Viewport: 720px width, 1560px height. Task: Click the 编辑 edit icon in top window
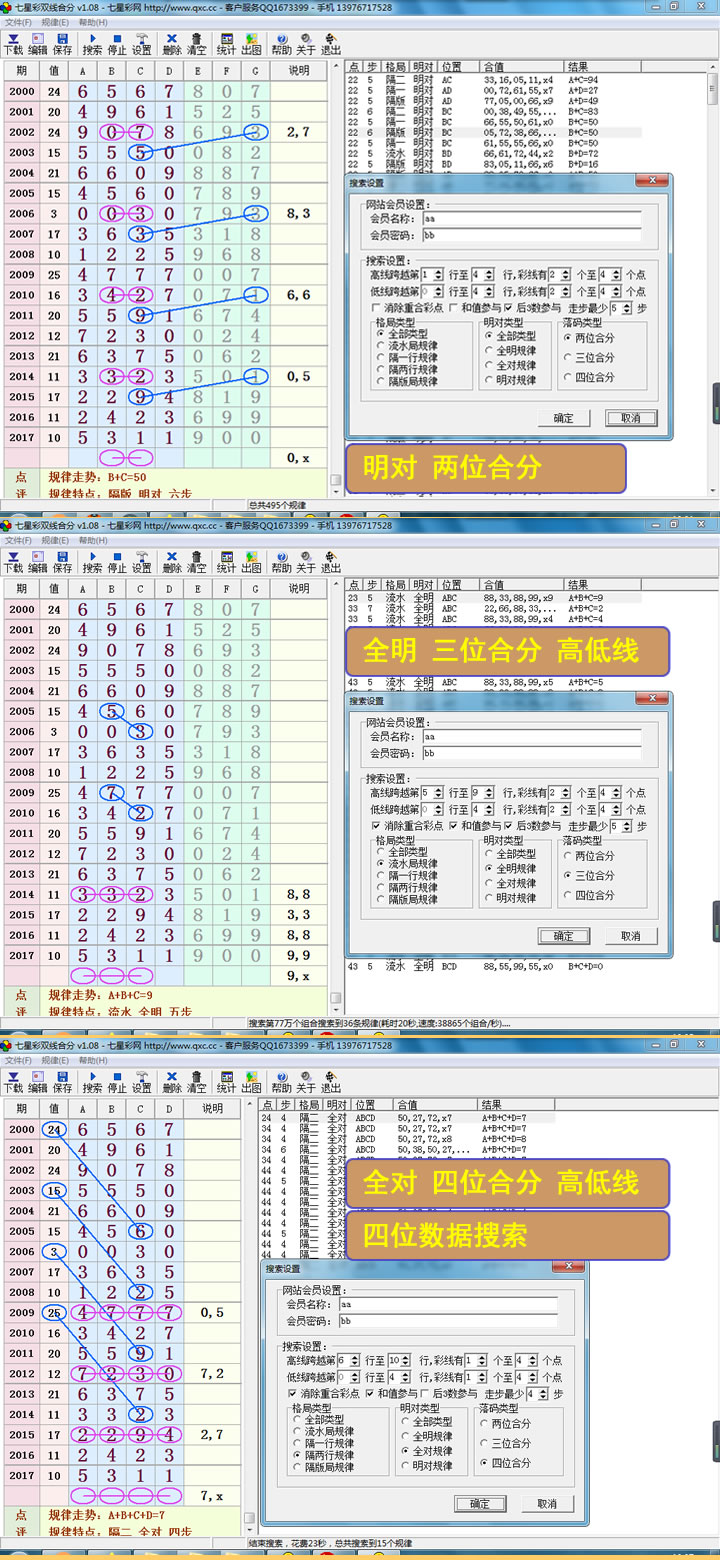click(38, 43)
